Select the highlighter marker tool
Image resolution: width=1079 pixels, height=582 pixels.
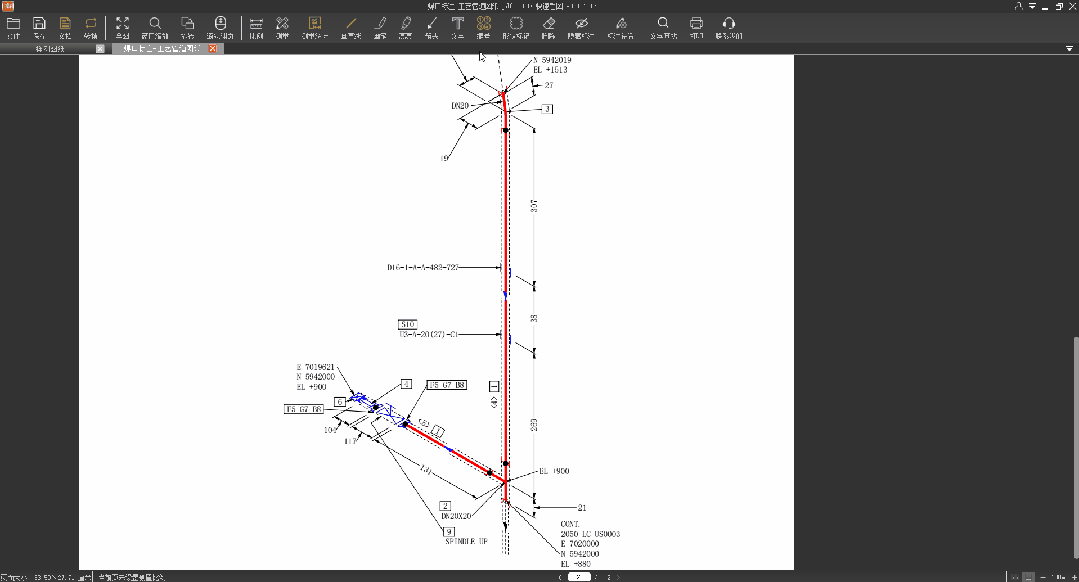click(405, 23)
